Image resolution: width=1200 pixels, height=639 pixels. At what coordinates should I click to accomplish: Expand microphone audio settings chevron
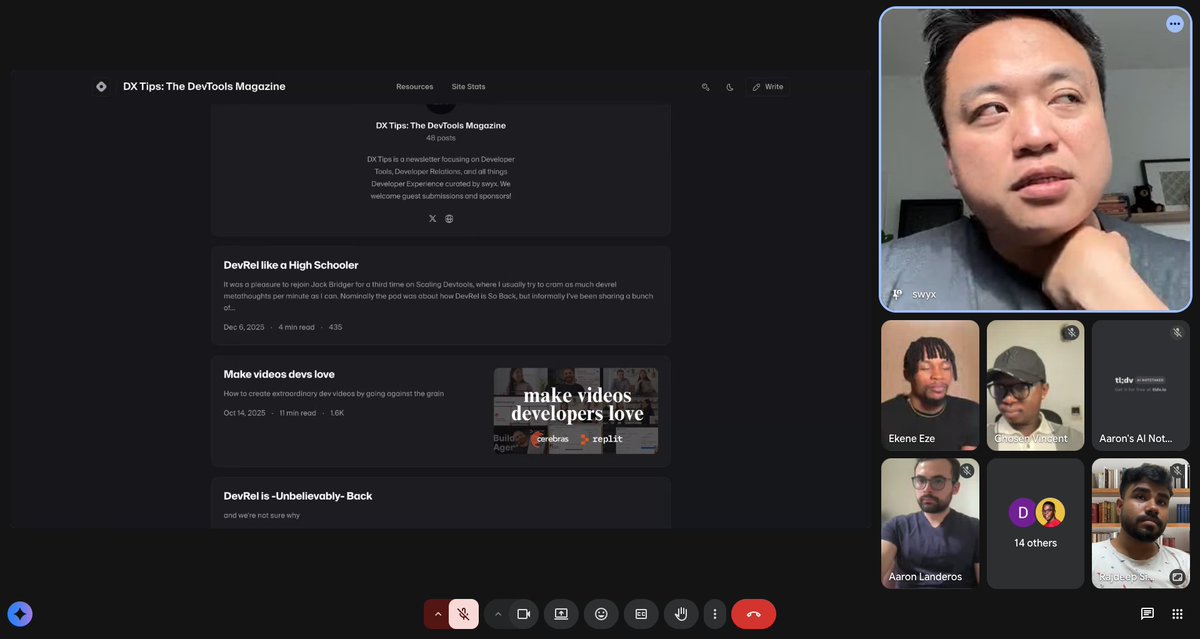[x=438, y=614]
